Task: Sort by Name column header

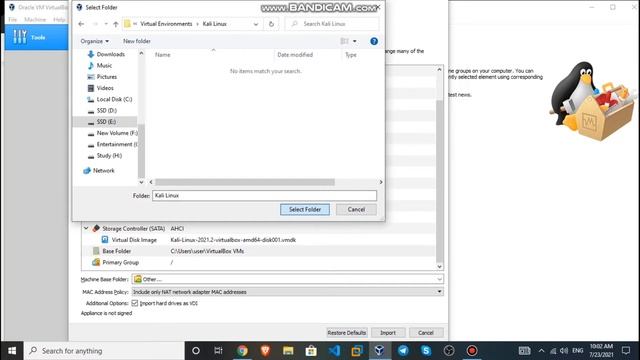Action: [x=162, y=55]
